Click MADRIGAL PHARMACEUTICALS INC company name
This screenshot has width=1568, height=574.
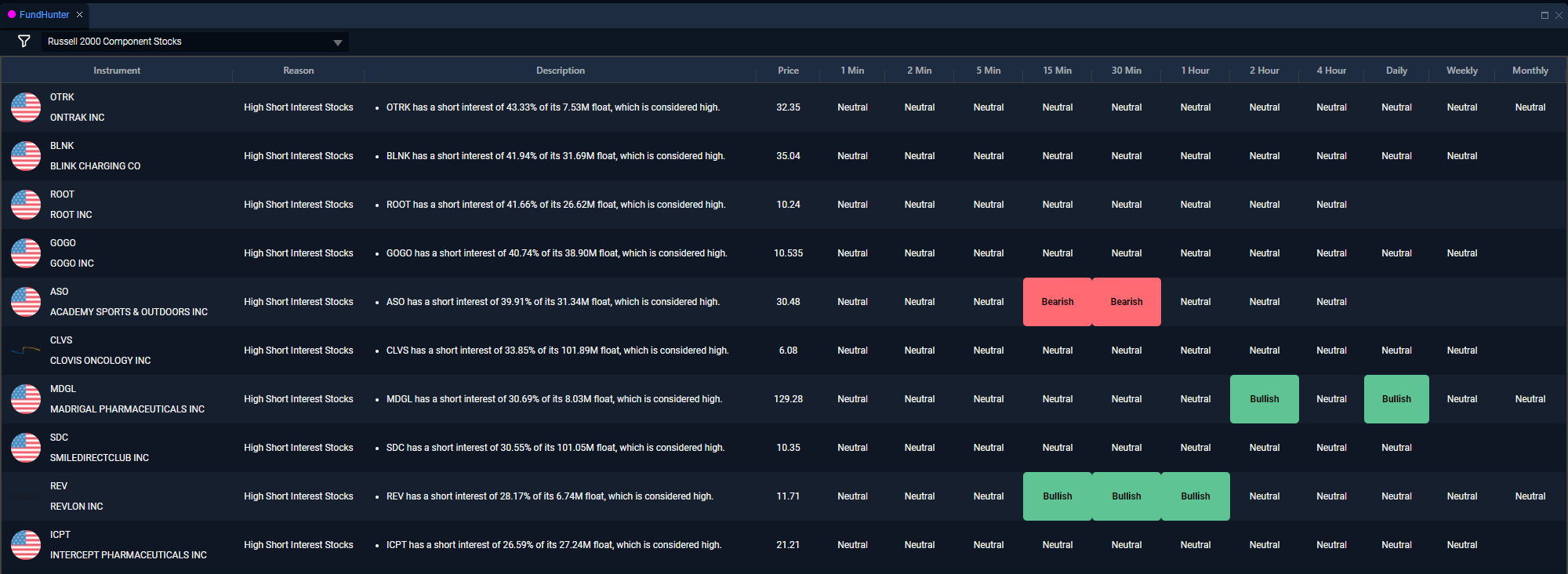coord(127,409)
